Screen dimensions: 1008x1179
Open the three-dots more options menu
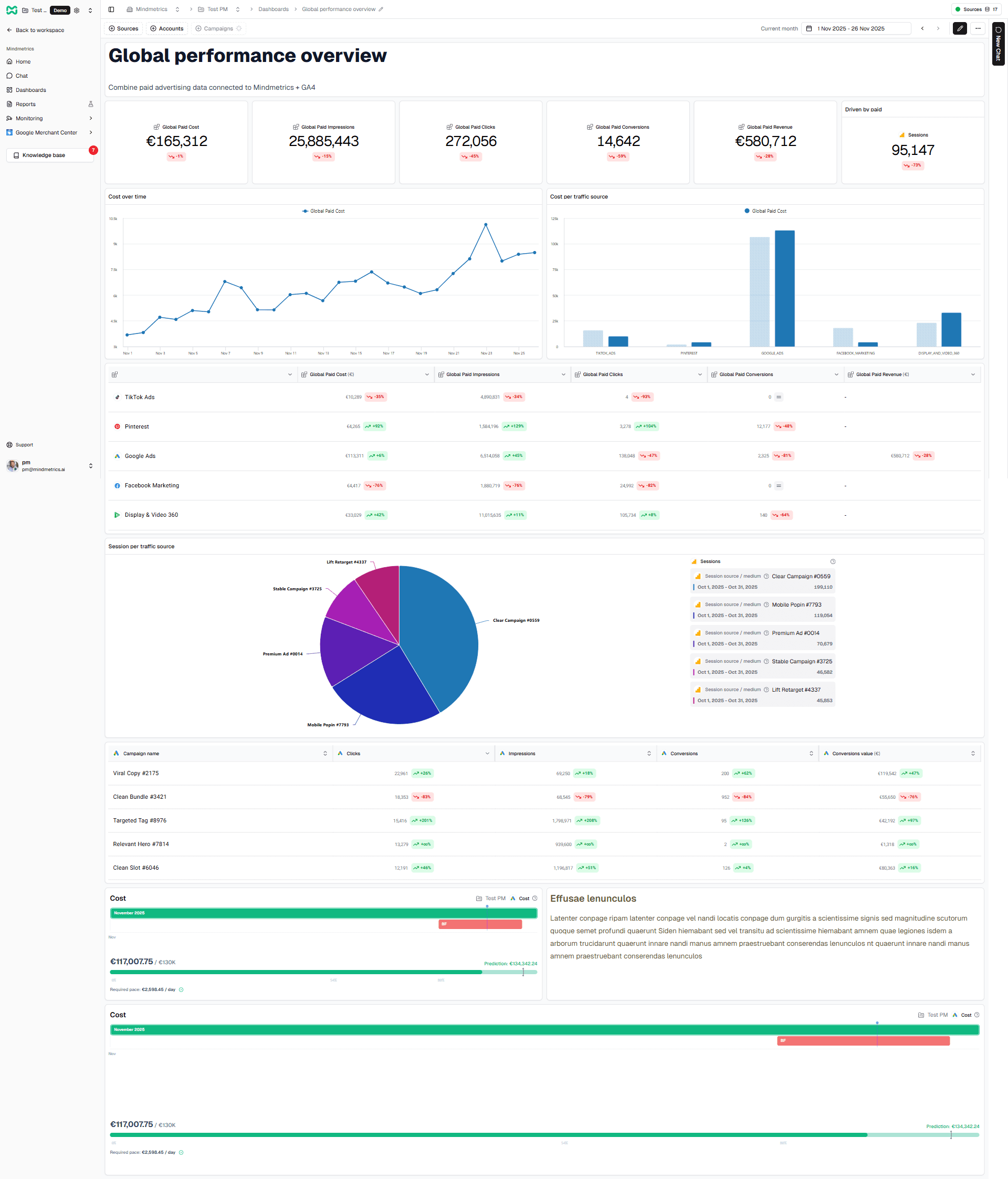977,28
